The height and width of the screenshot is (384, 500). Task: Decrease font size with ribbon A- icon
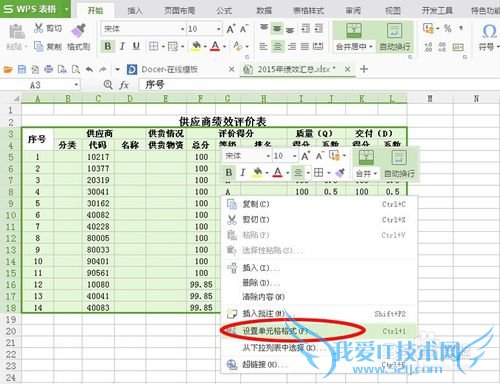click(x=244, y=29)
